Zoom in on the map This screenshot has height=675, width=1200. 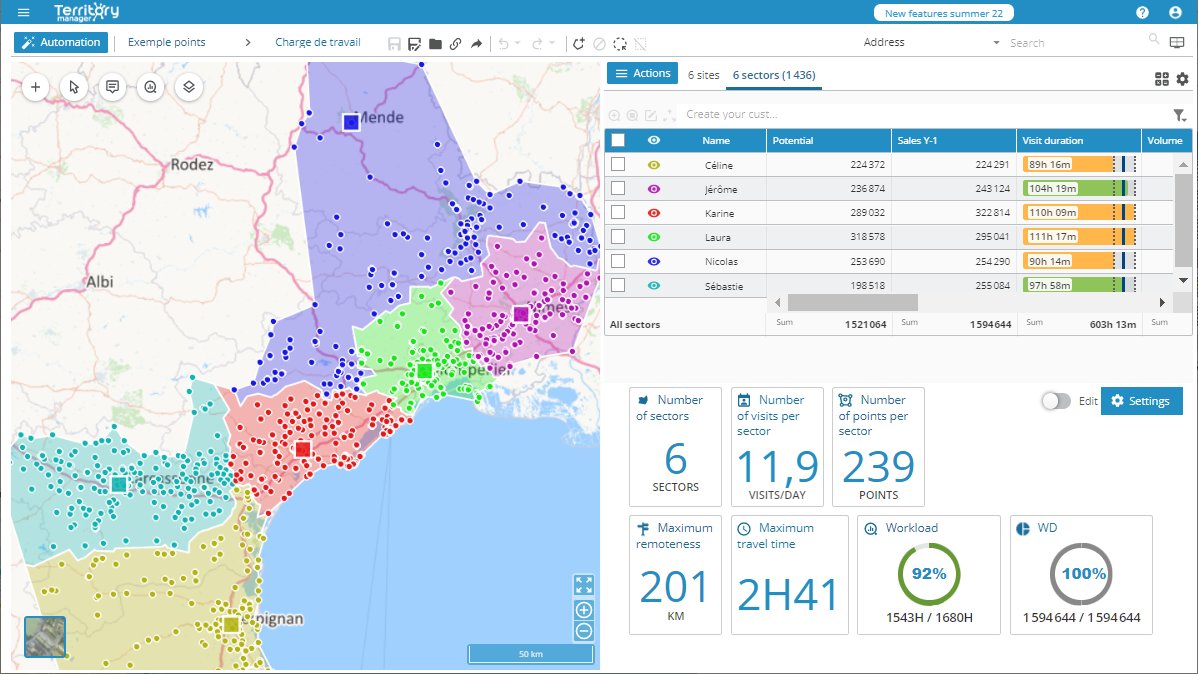584,610
